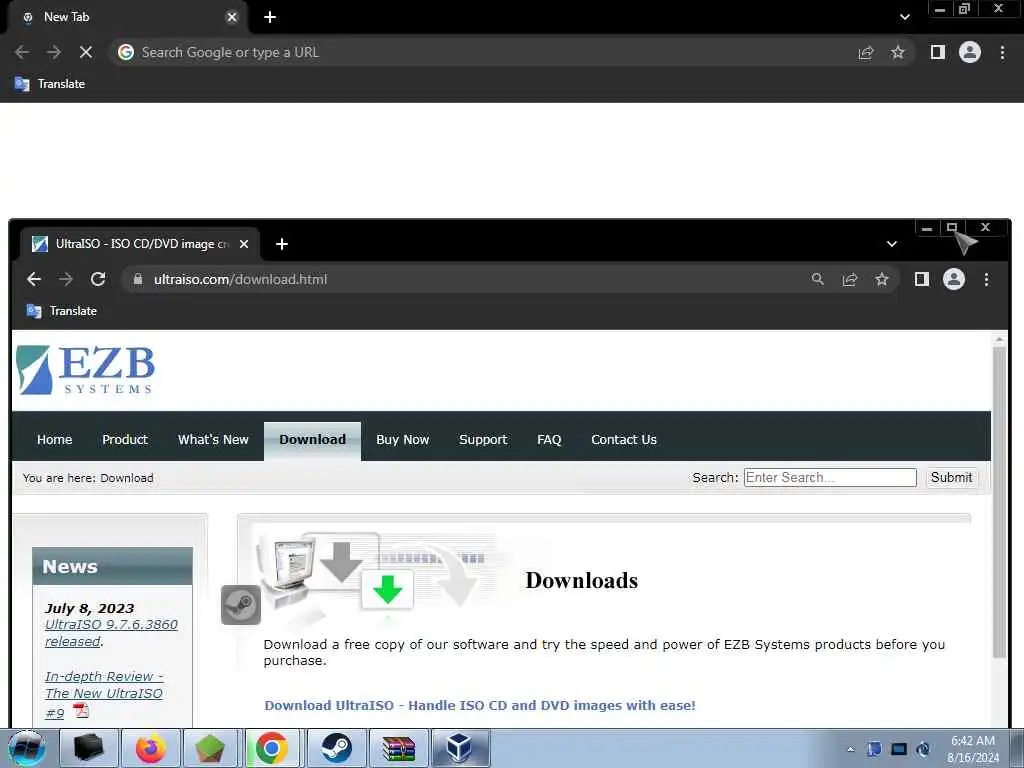Open UltraISO 9.7.6.3860 released link
This screenshot has width=1024, height=768.
(x=111, y=633)
